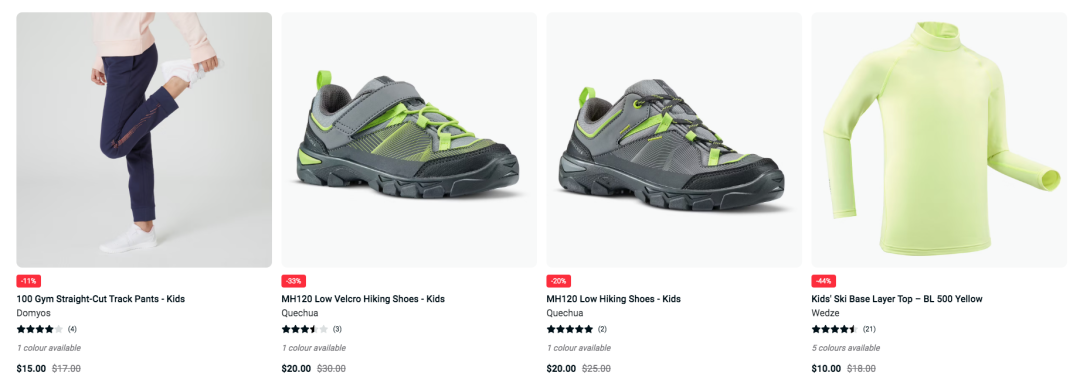View star rating of the track pants
The height and width of the screenshot is (383, 1080).
pos(40,329)
